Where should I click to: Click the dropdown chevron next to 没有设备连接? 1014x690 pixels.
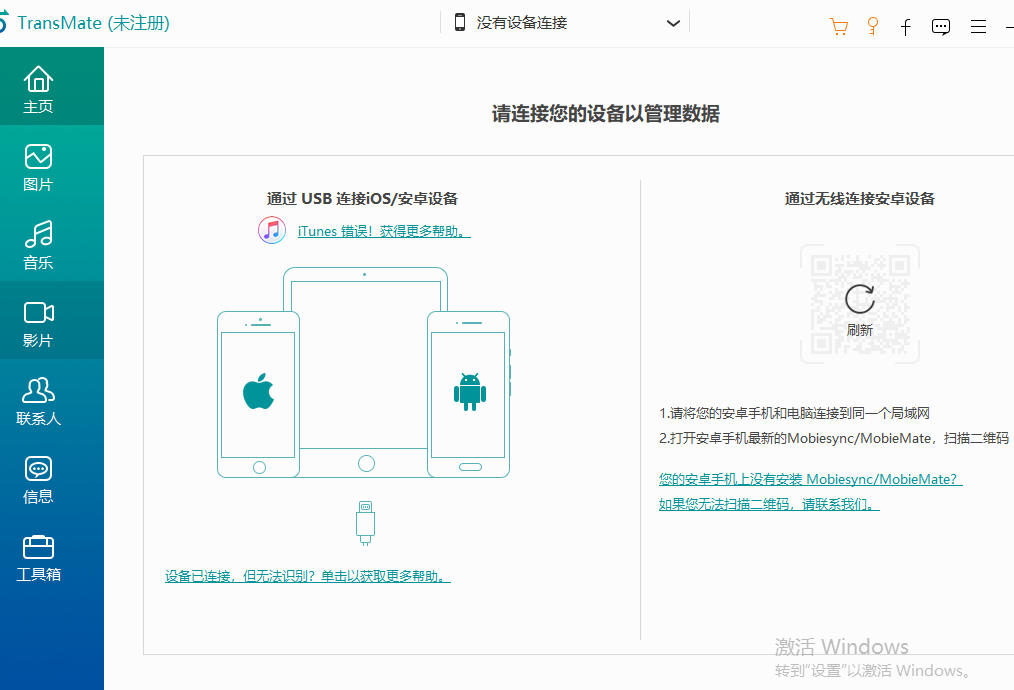click(x=674, y=23)
